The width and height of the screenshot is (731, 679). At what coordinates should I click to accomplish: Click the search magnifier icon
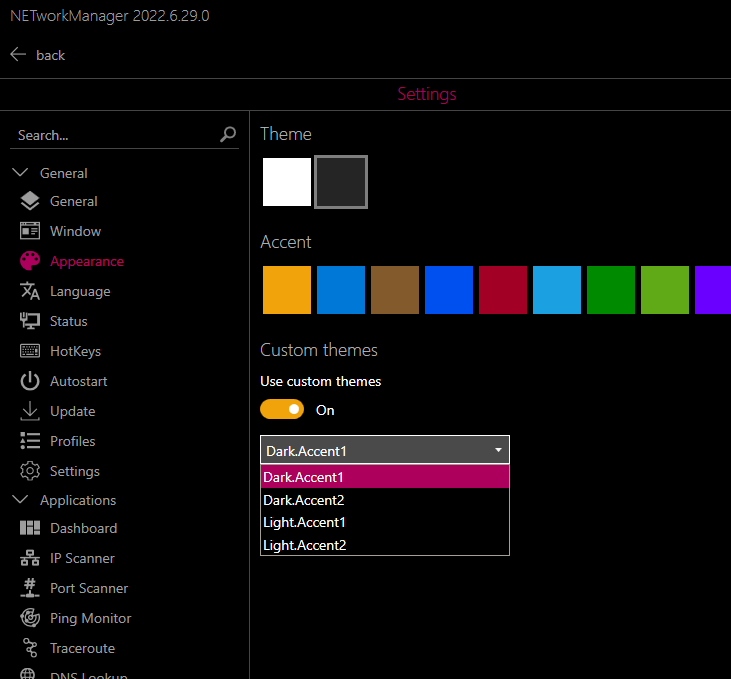pos(228,135)
